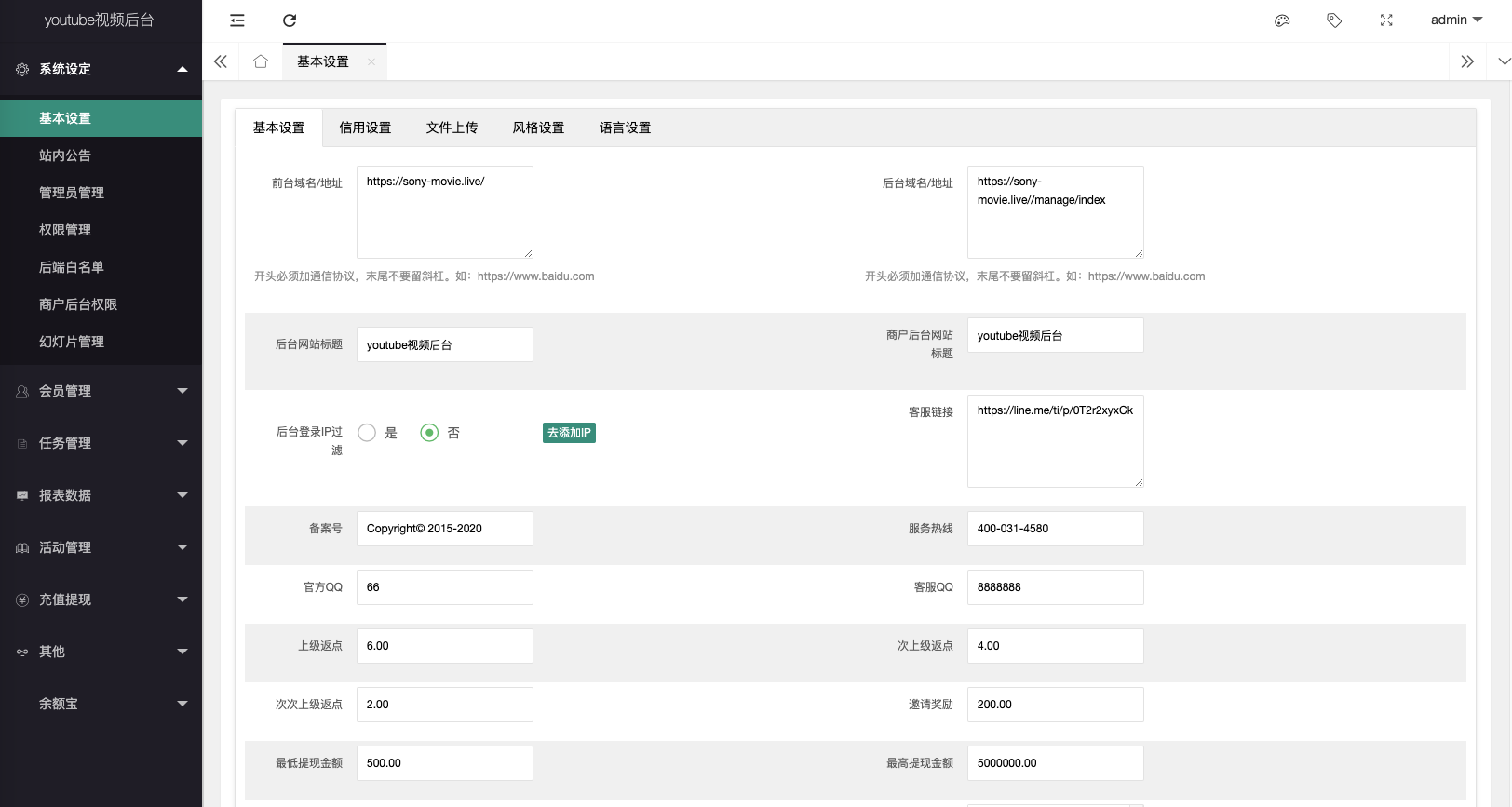Open the theme palette icon

[1282, 20]
